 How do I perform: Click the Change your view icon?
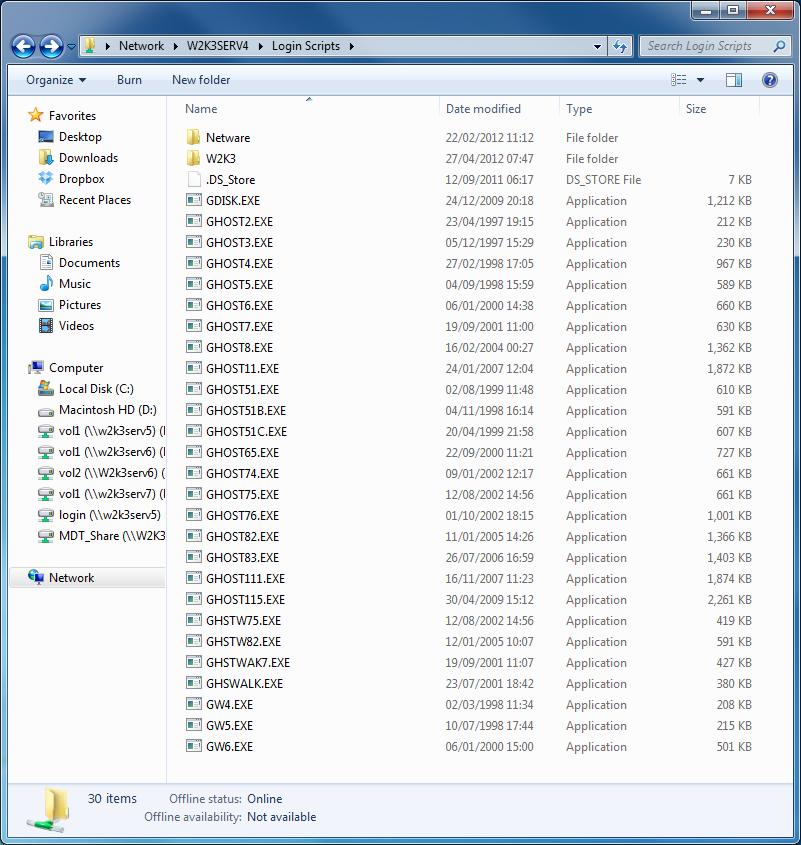(x=679, y=80)
